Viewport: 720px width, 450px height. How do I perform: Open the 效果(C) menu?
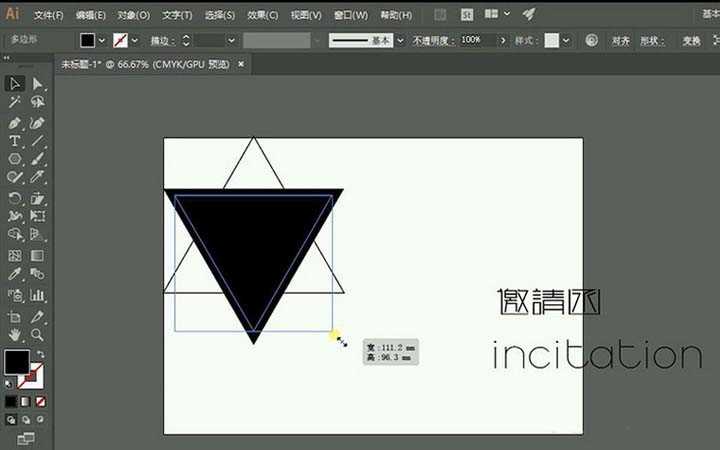[x=263, y=15]
